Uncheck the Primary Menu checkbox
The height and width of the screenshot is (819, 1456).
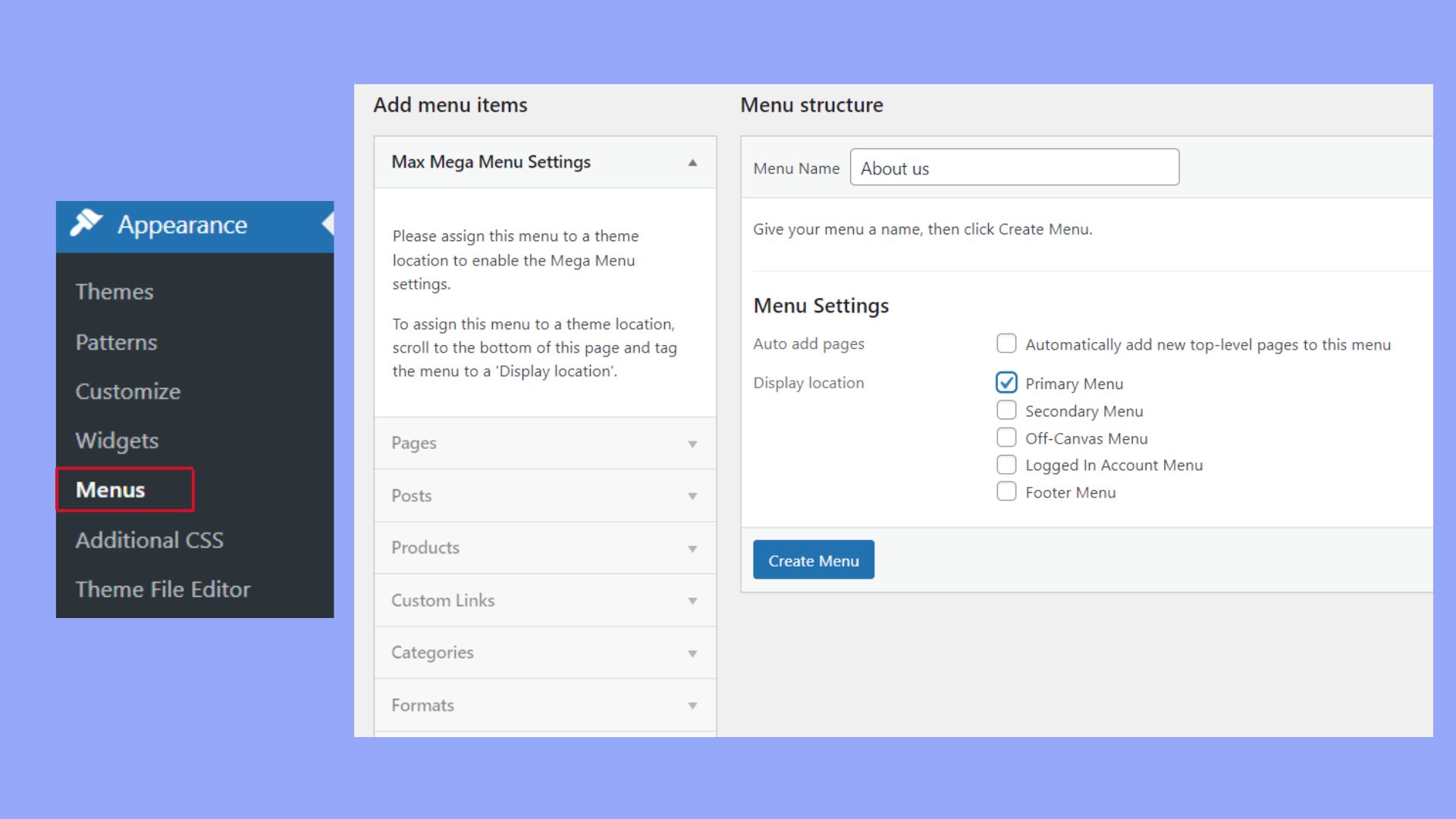click(1006, 382)
